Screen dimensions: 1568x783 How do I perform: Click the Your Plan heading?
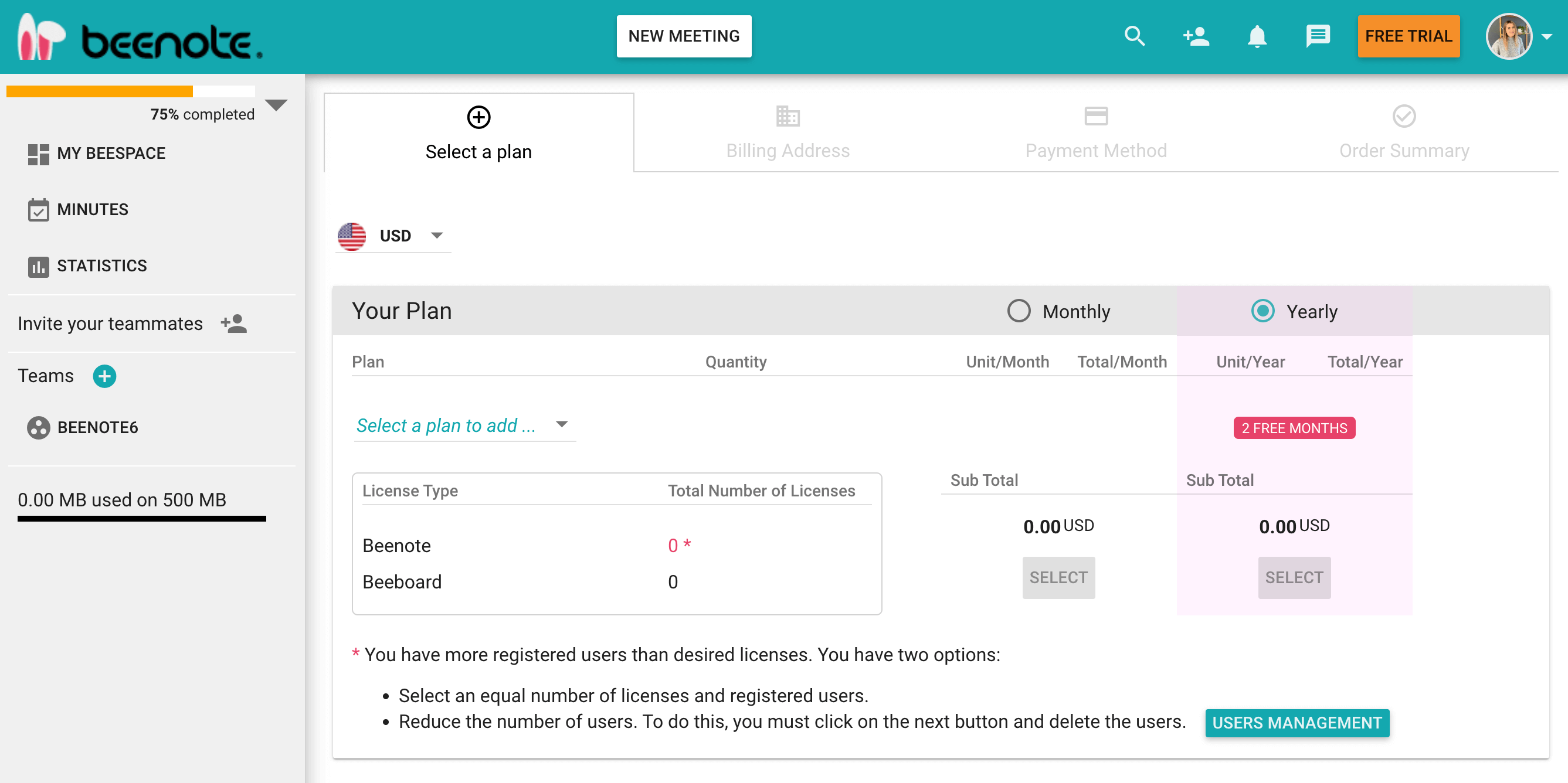(402, 311)
